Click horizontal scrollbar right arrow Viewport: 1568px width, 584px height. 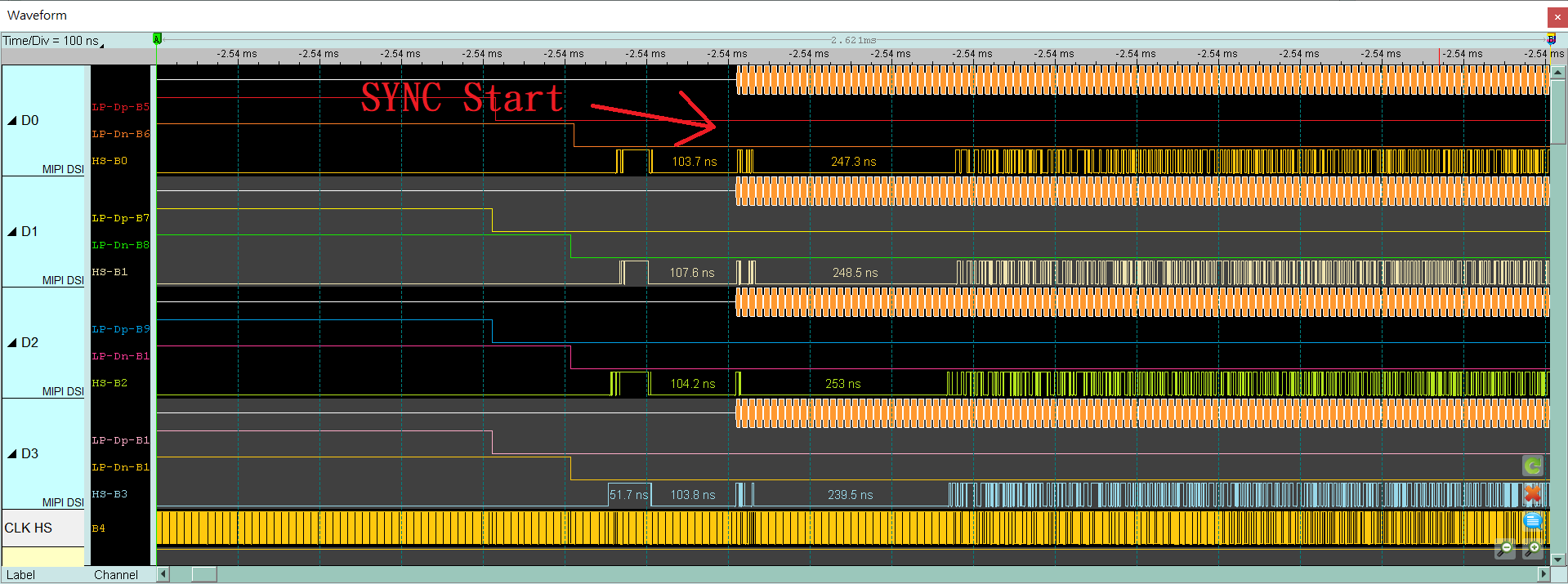click(x=1543, y=574)
